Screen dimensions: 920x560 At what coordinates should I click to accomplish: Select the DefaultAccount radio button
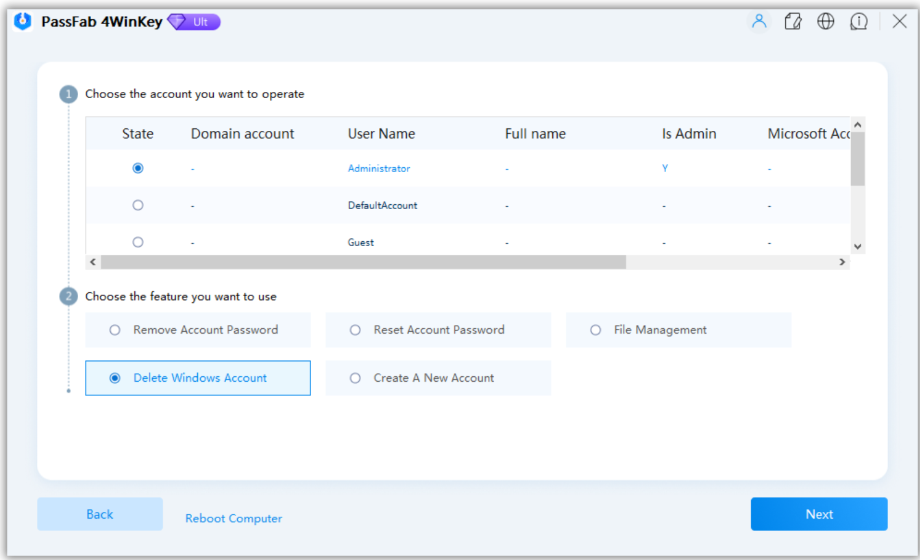tap(138, 205)
